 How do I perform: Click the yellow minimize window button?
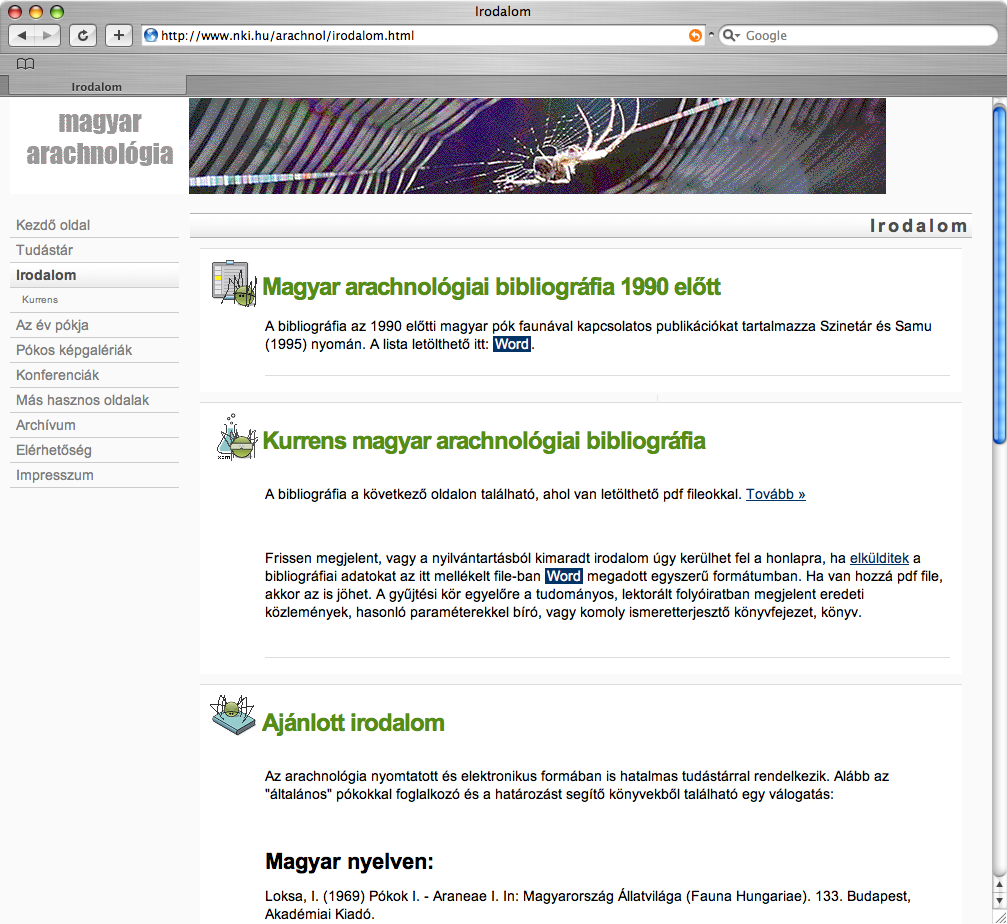tap(36, 12)
